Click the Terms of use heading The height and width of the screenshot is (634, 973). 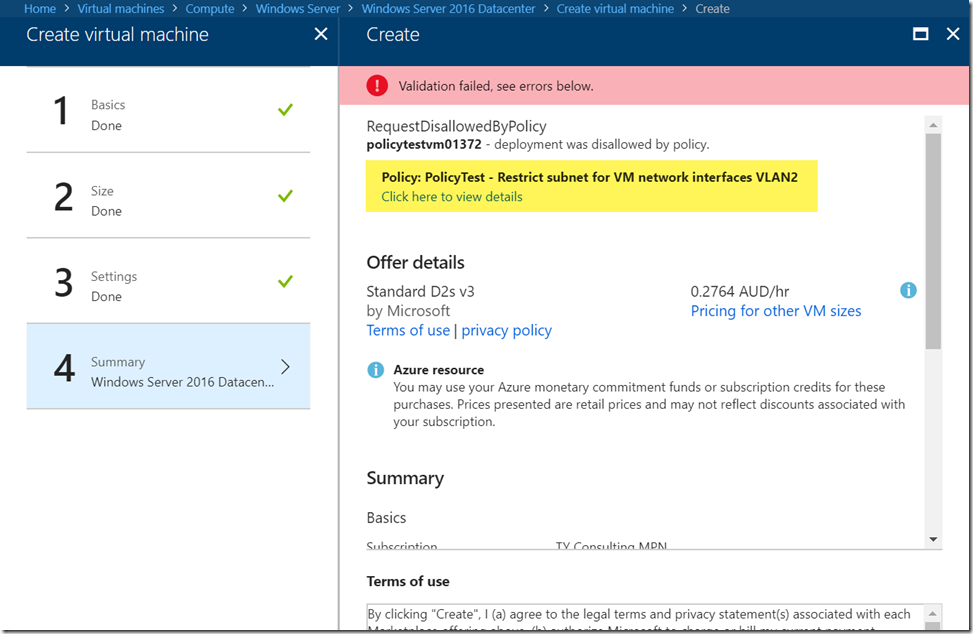pos(408,581)
